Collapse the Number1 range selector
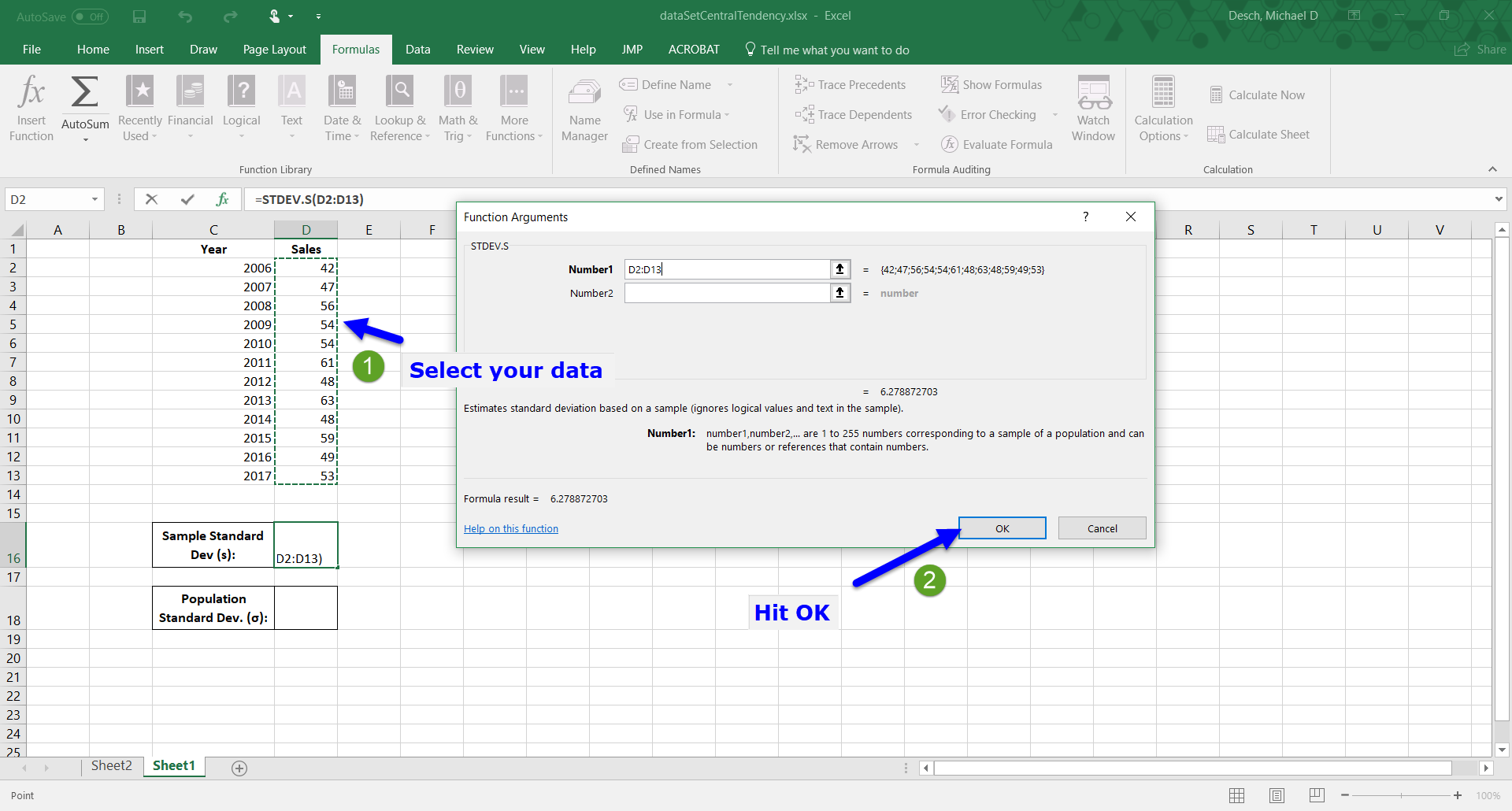The height and width of the screenshot is (811, 1512). (x=840, y=269)
